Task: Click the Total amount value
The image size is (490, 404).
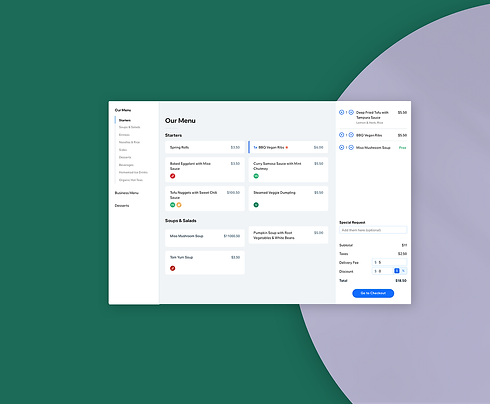Action: [x=401, y=281]
